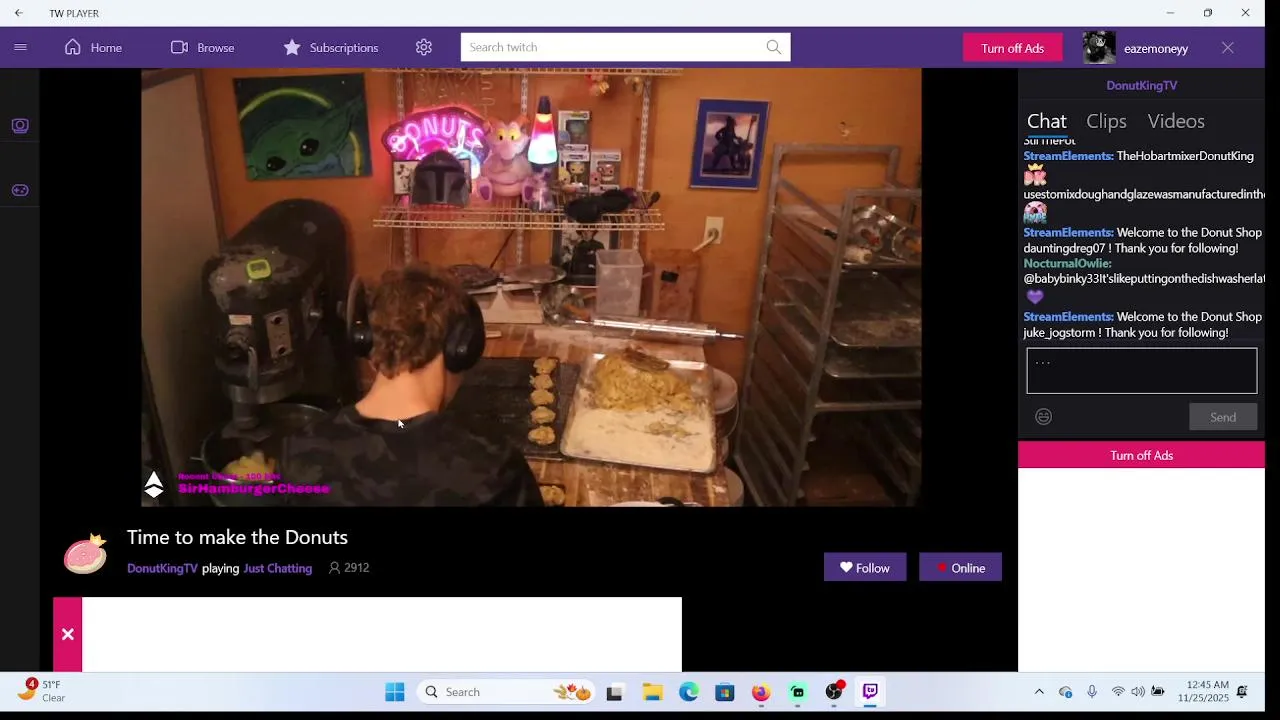Image resolution: width=1280 pixels, height=720 pixels.
Task: Click the DonutKingTV channel link
Action: tap(162, 568)
